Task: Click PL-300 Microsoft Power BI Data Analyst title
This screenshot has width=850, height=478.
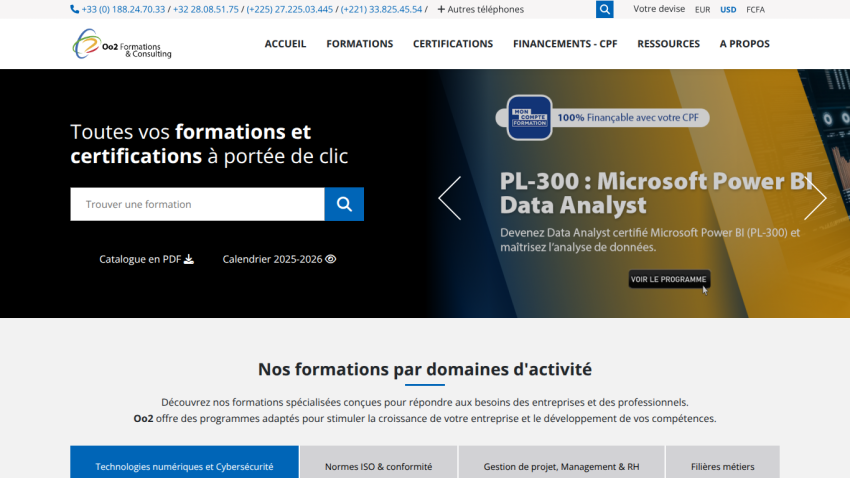Action: point(656,193)
